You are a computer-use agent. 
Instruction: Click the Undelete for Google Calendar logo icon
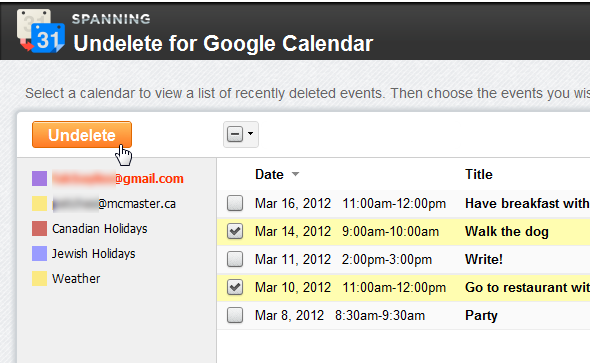point(41,31)
